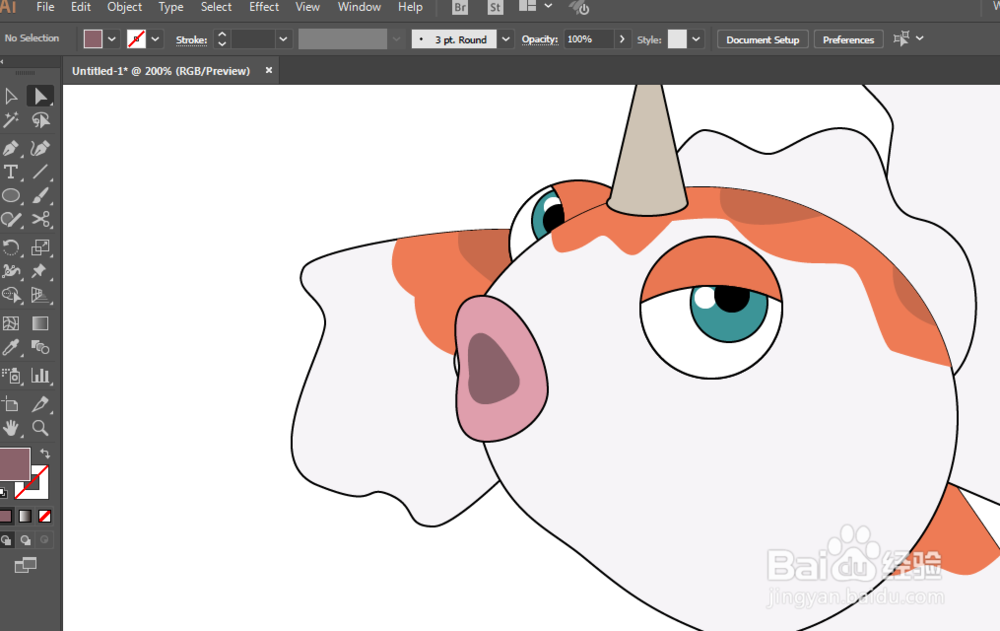Select the Shaper pencil tool

click(11, 220)
